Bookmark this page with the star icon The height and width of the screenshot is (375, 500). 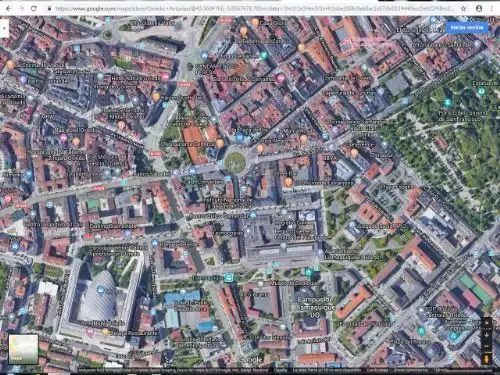click(x=463, y=8)
